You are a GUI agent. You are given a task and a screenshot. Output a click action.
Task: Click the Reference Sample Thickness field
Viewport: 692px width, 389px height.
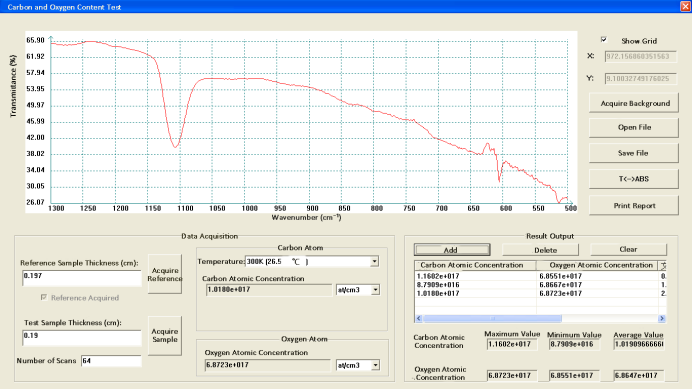tap(82, 279)
